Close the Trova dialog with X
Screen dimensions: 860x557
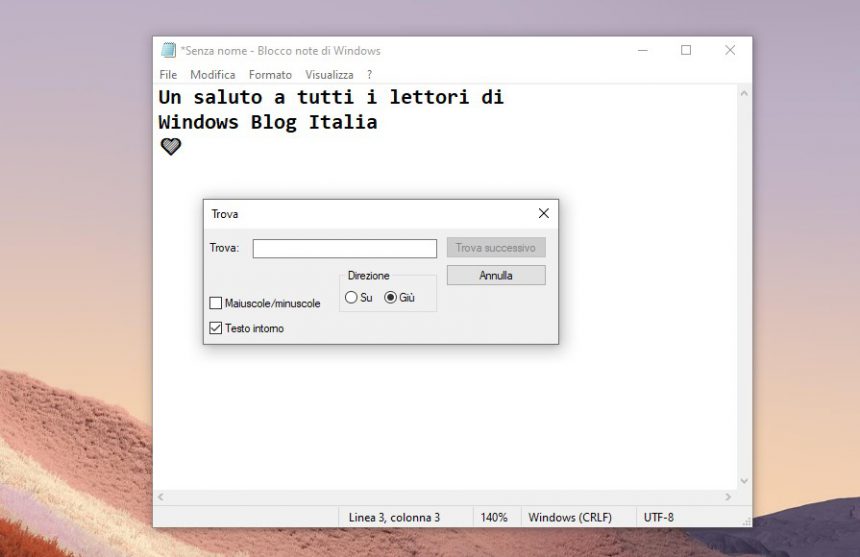pos(544,213)
